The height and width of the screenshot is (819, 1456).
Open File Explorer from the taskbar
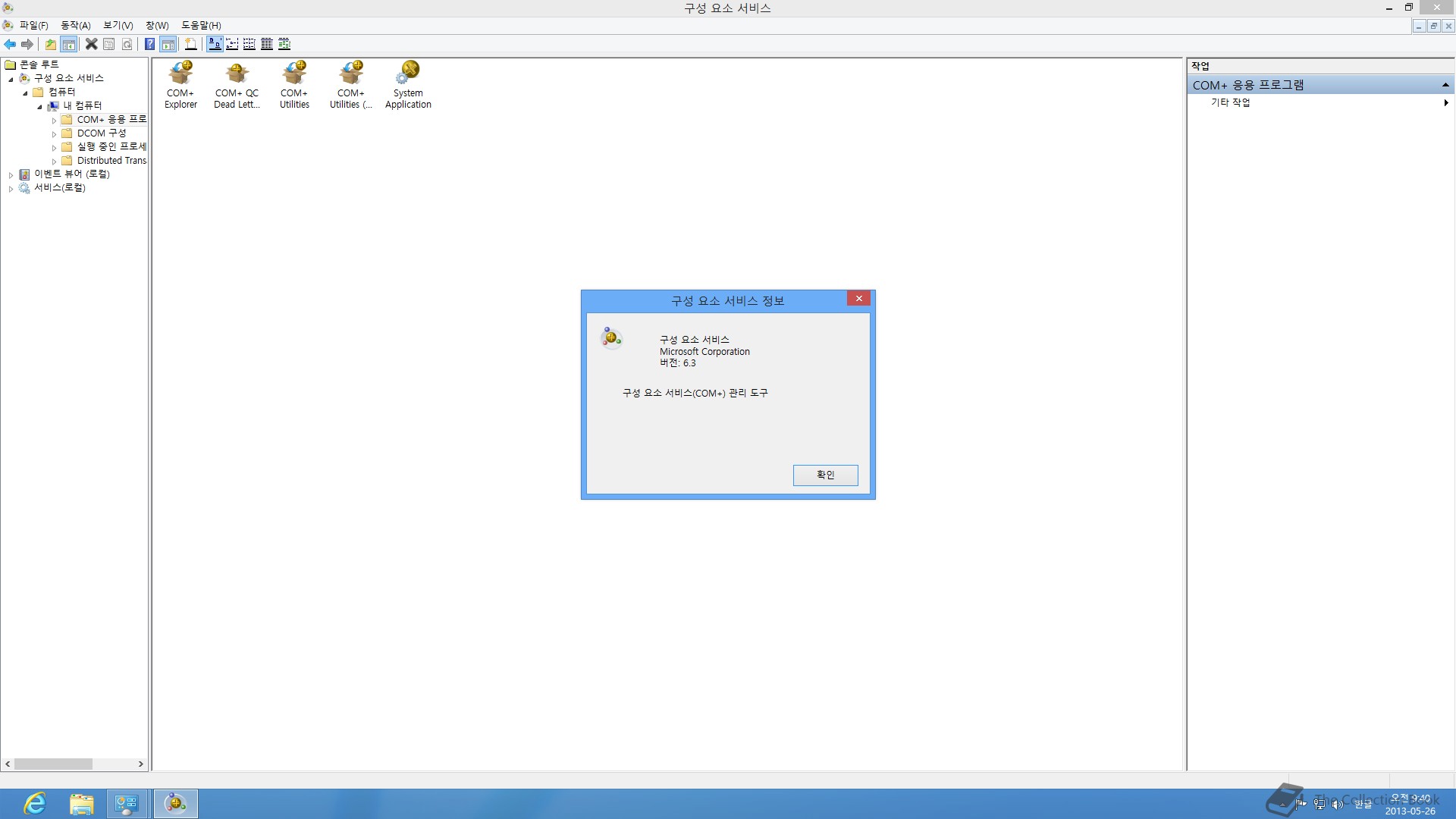point(81,803)
